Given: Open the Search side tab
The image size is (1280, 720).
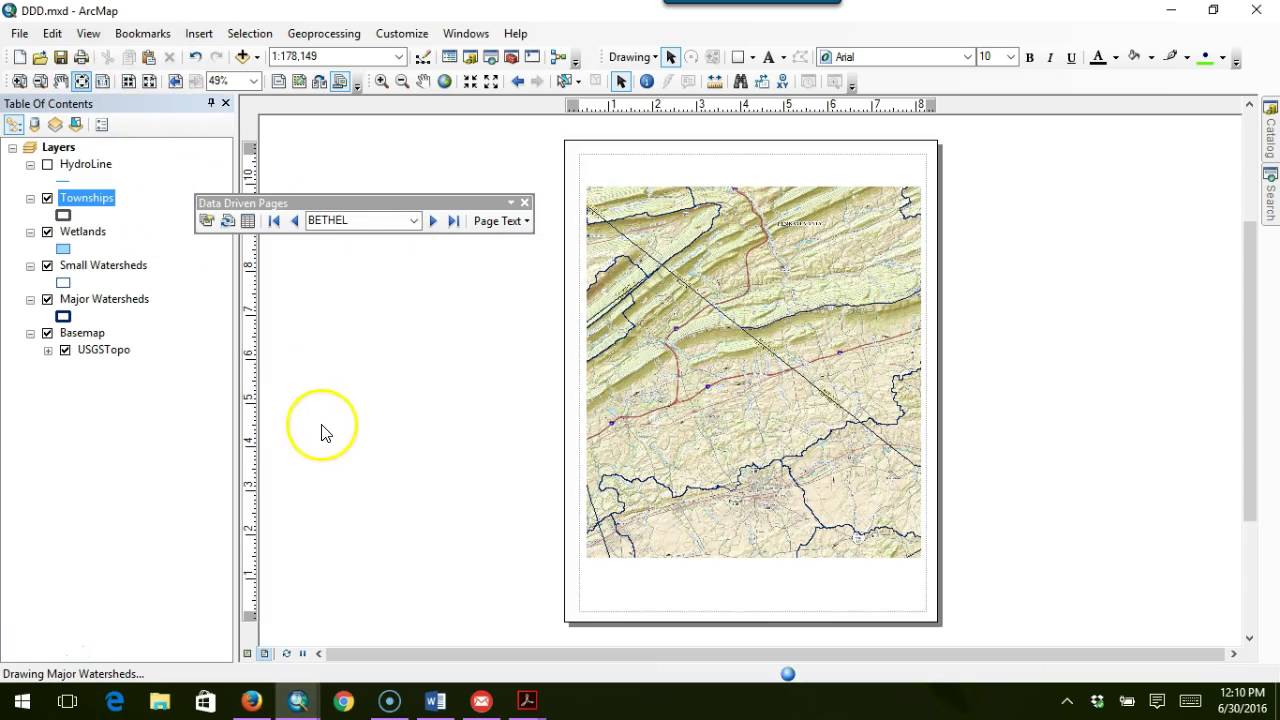Looking at the screenshot, I should click(x=1270, y=195).
